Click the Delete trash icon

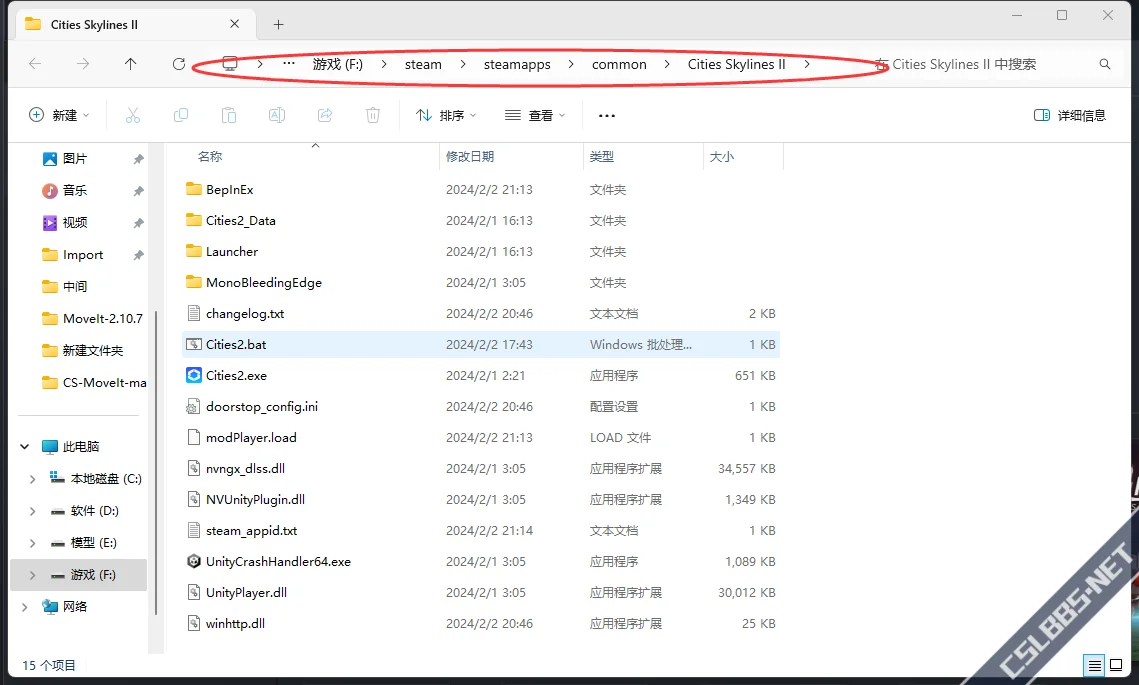point(373,115)
